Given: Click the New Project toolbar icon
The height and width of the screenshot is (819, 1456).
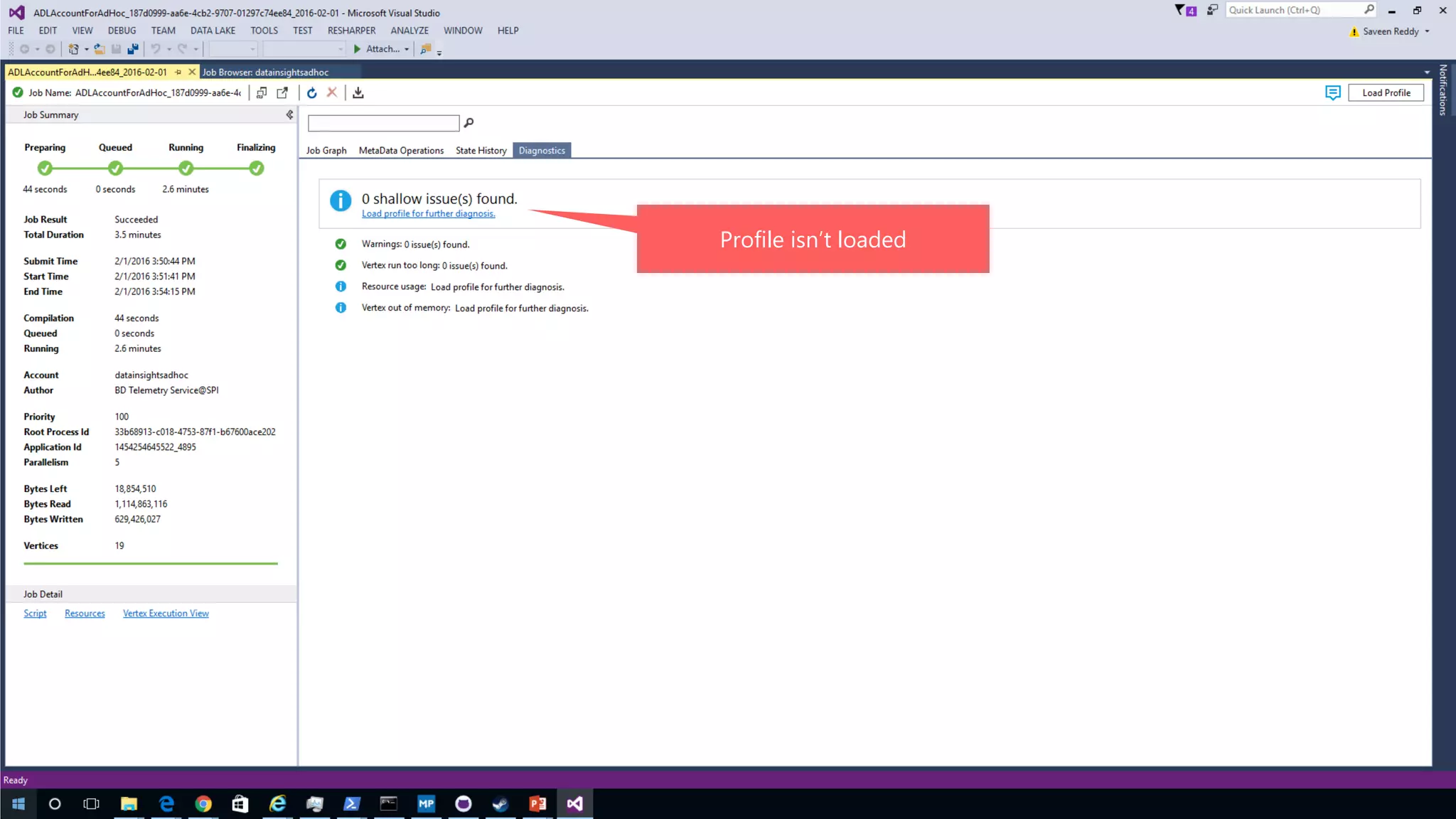Looking at the screenshot, I should point(73,49).
